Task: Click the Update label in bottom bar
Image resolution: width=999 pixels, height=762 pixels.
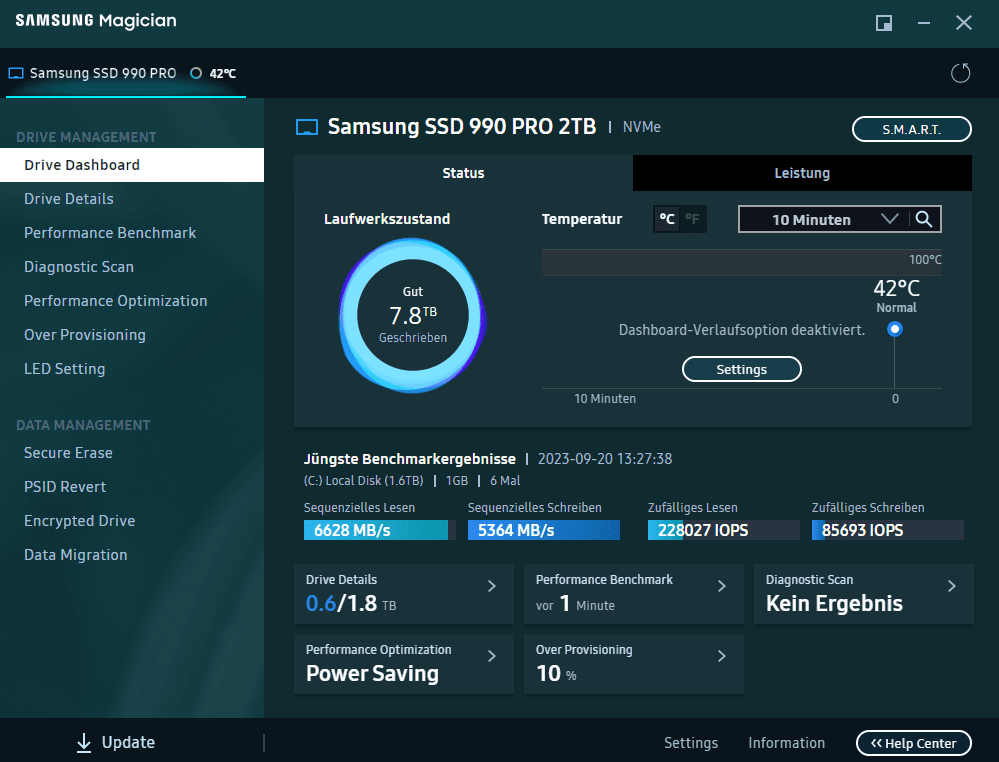Action: (x=128, y=742)
